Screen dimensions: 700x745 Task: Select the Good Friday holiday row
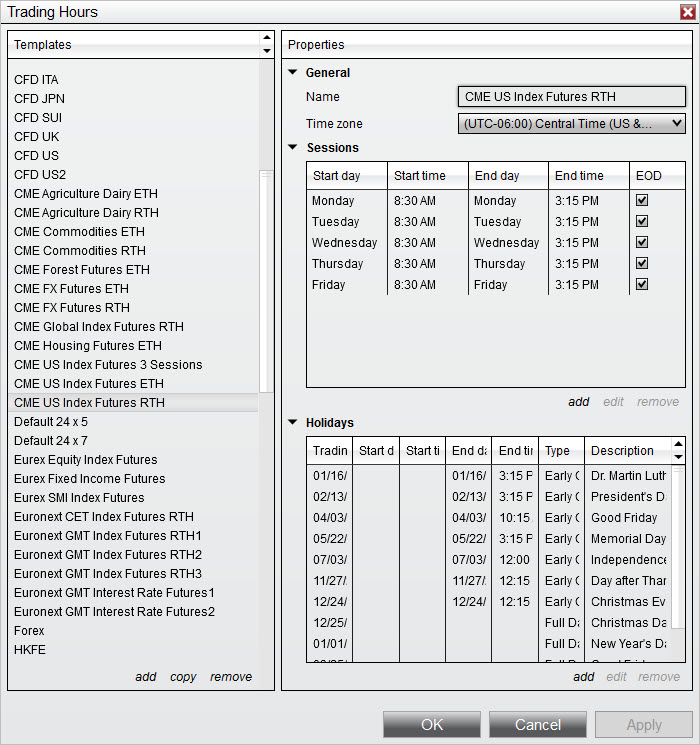489,517
